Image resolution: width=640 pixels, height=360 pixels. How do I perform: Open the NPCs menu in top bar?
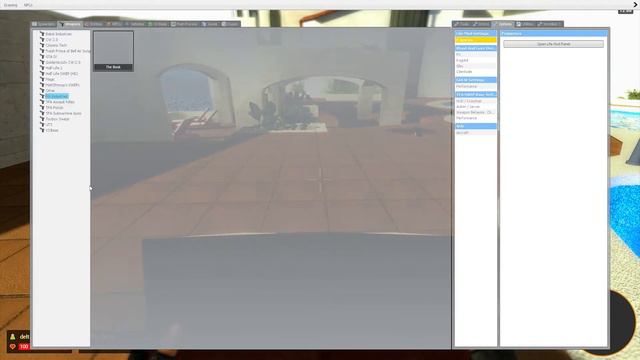click(28, 5)
